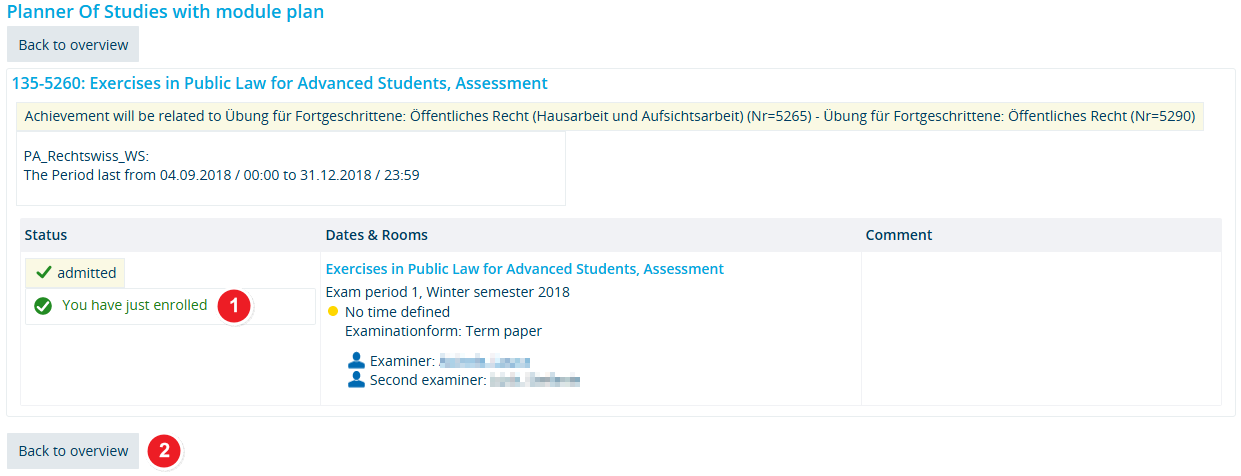
Task: Click the PA_Rechtswiss_WS period box
Action: (x=291, y=168)
